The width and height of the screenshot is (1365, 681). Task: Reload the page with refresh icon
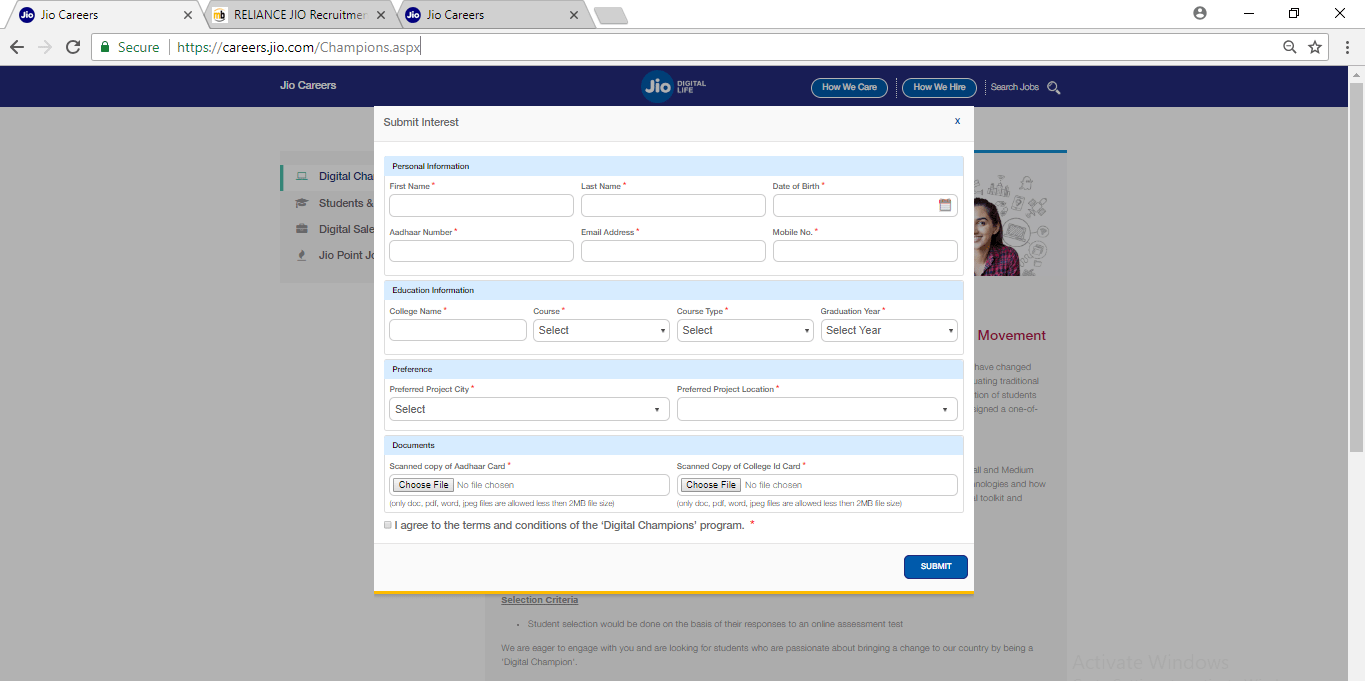point(72,47)
